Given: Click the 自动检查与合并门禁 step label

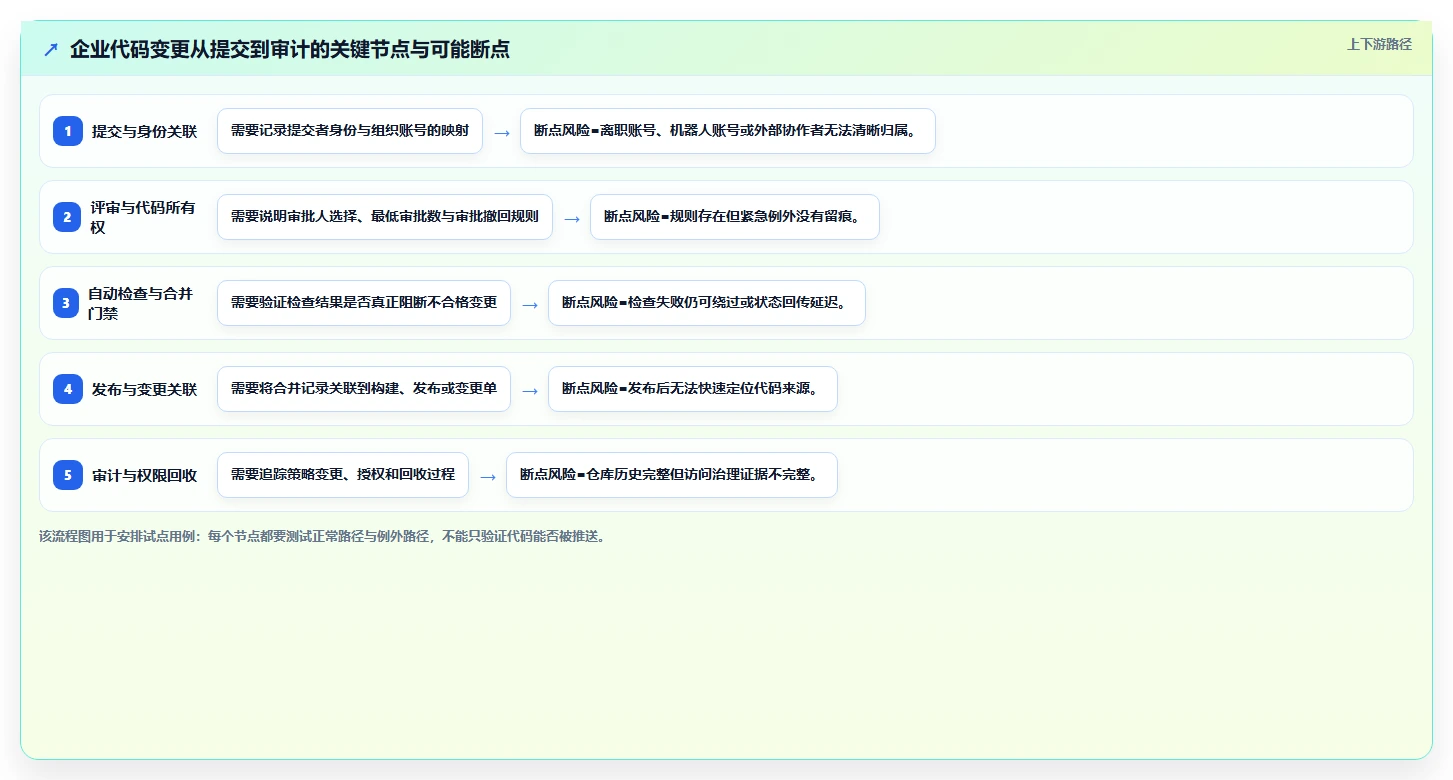Looking at the screenshot, I should point(142,303).
